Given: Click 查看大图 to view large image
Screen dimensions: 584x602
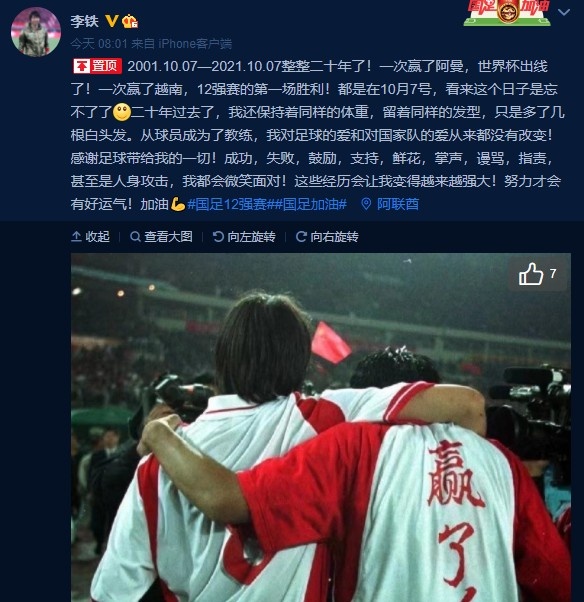Looking at the screenshot, I should click(161, 236).
